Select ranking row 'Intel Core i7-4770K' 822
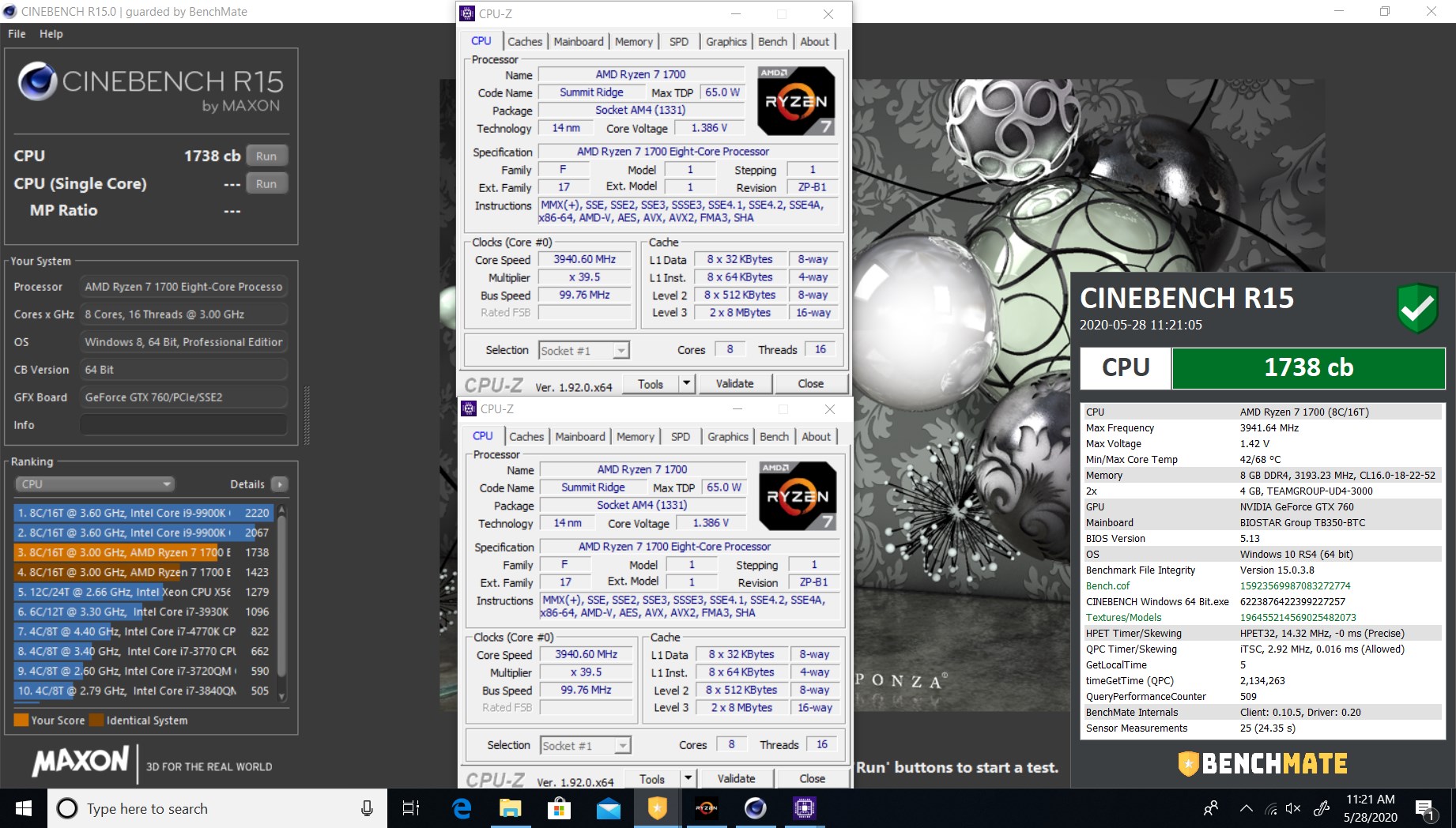 tap(143, 631)
